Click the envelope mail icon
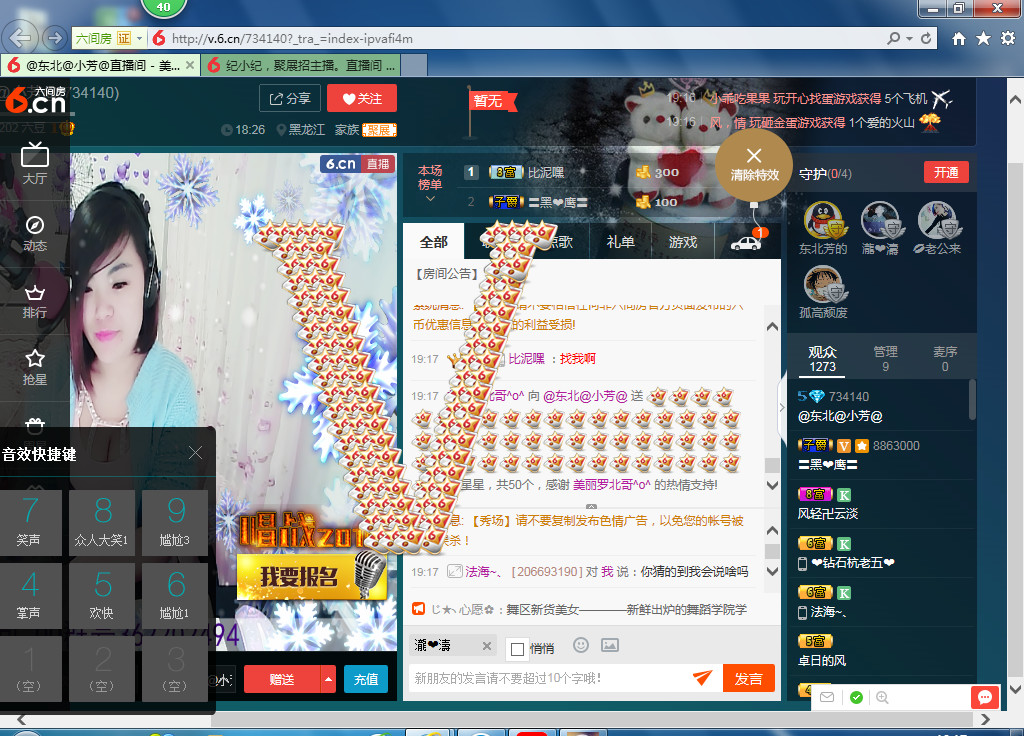Viewport: 1024px width, 736px height. 827,697
